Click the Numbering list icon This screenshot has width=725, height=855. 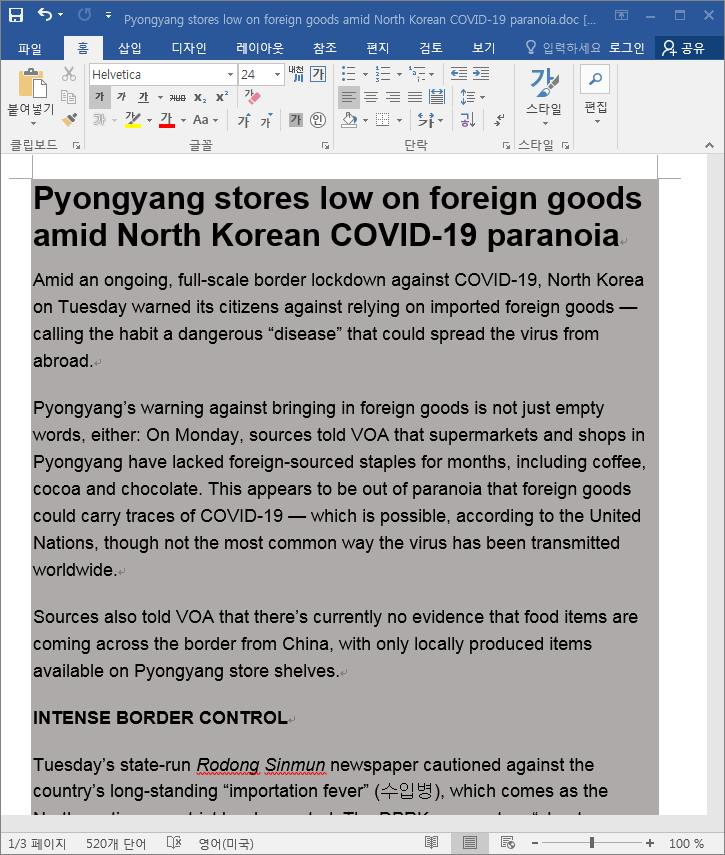point(383,73)
